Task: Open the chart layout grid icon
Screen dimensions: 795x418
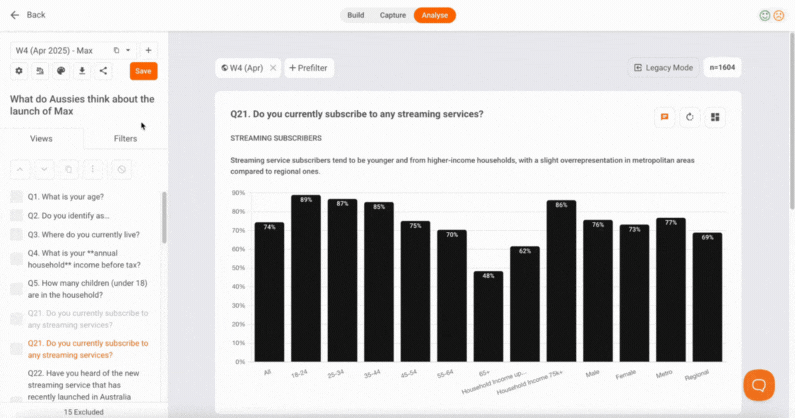Action: 715,117
